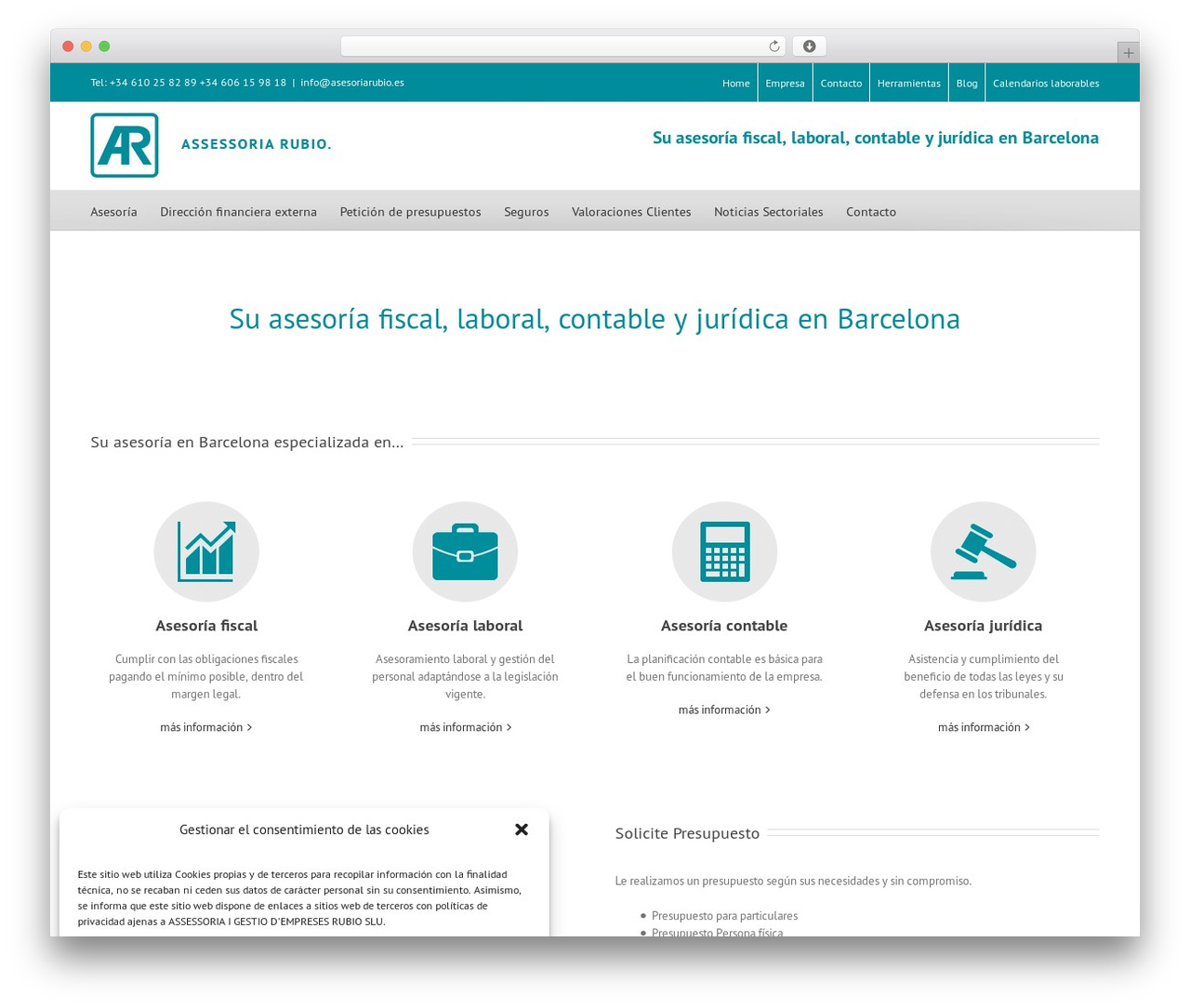Click the phone number text in top bar
Viewport: 1190px width, 1008px height.
[x=189, y=83]
